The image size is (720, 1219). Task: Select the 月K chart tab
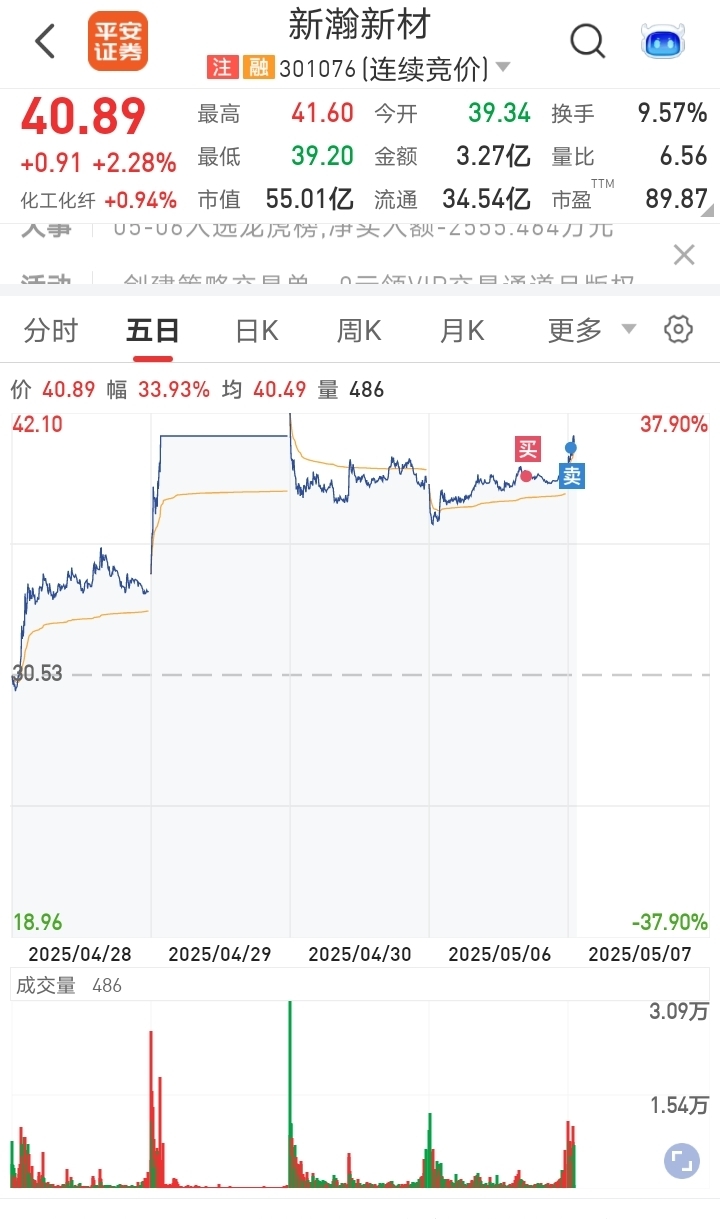coord(462,330)
